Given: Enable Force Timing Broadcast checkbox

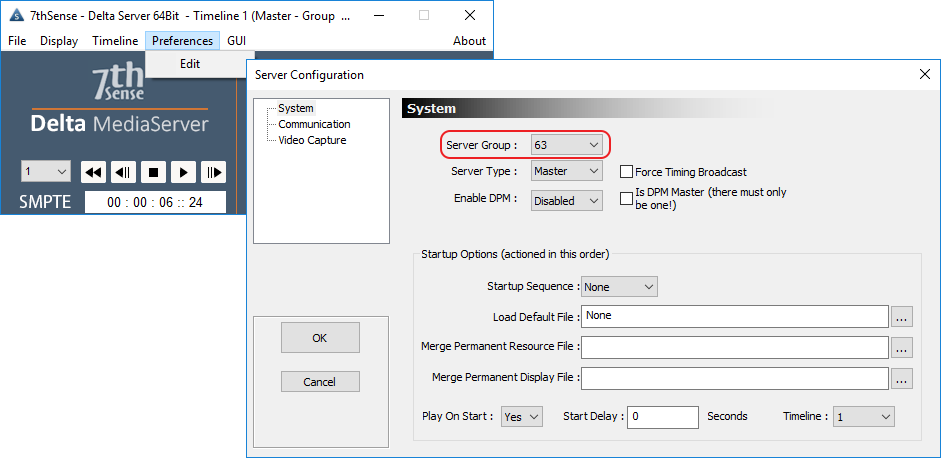Looking at the screenshot, I should coord(627,172).
